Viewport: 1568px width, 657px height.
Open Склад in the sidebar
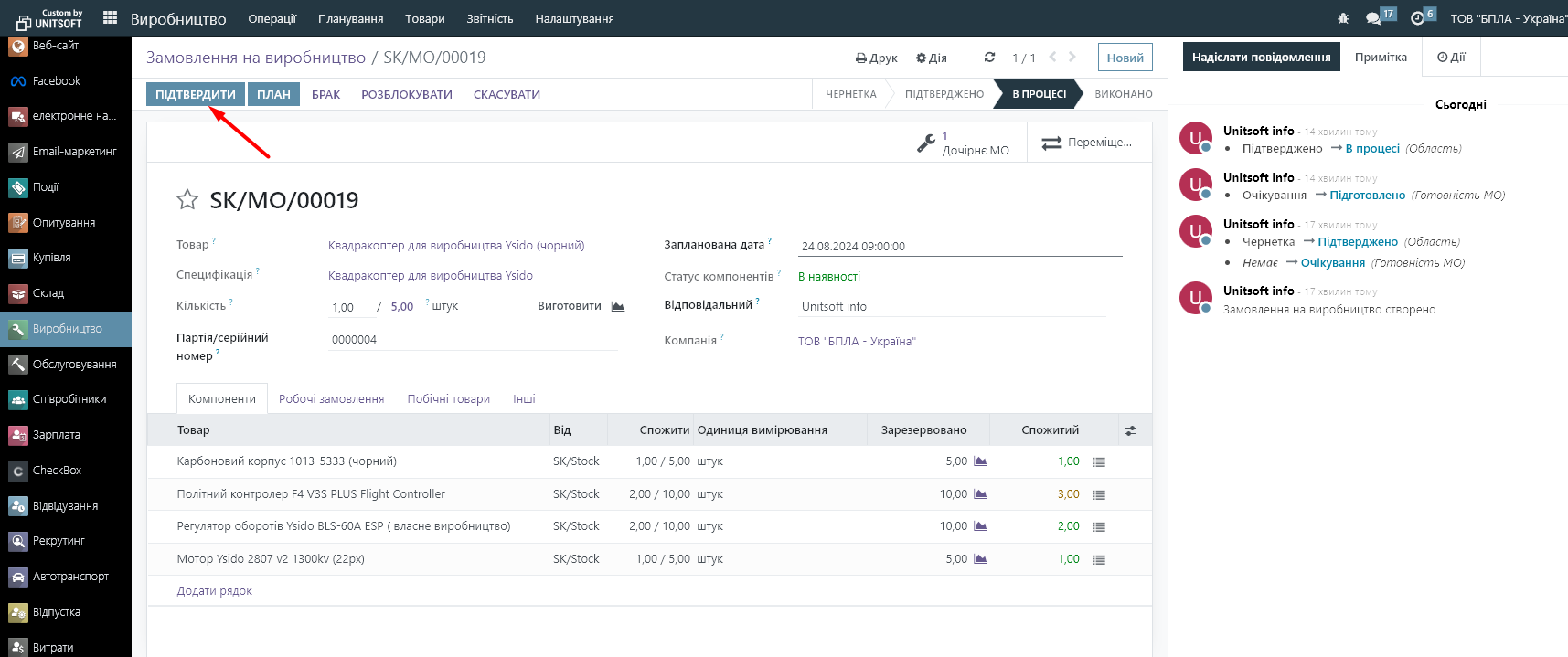[48, 293]
